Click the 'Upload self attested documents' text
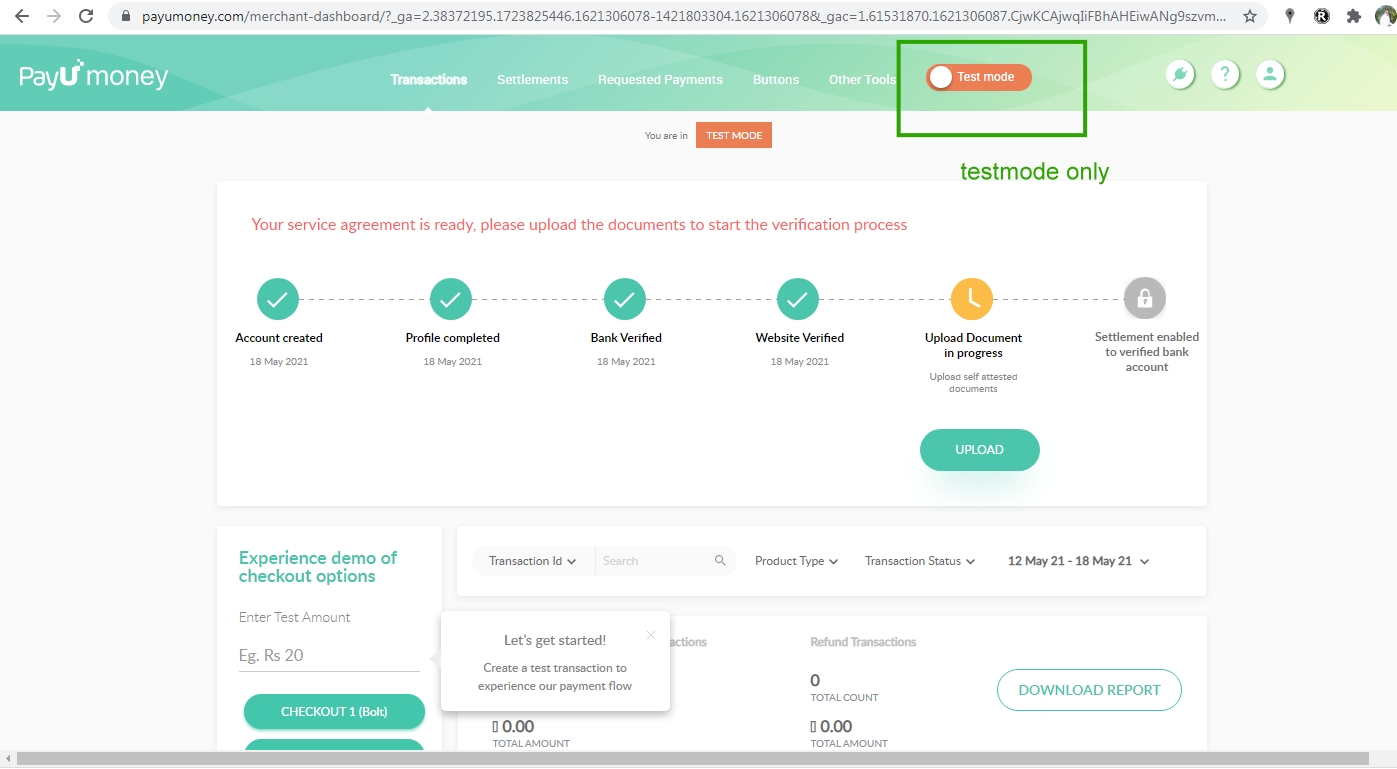1397x769 pixels. coord(972,383)
